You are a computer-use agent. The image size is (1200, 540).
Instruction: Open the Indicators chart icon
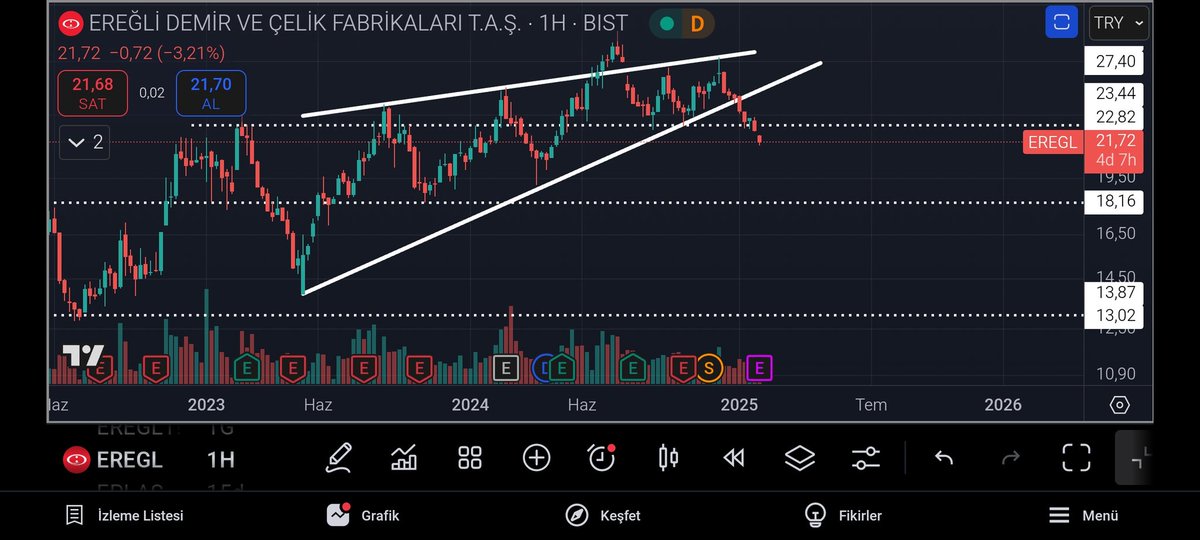point(404,458)
